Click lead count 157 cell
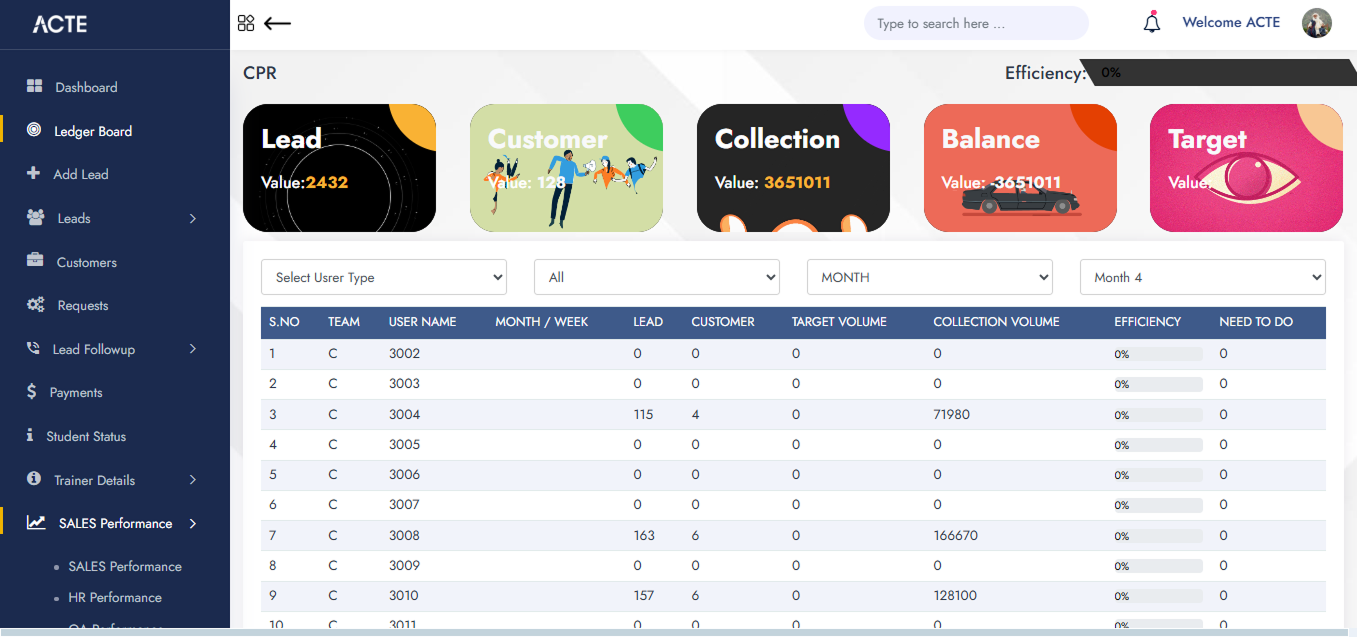This screenshot has width=1357, height=637. (x=644, y=595)
